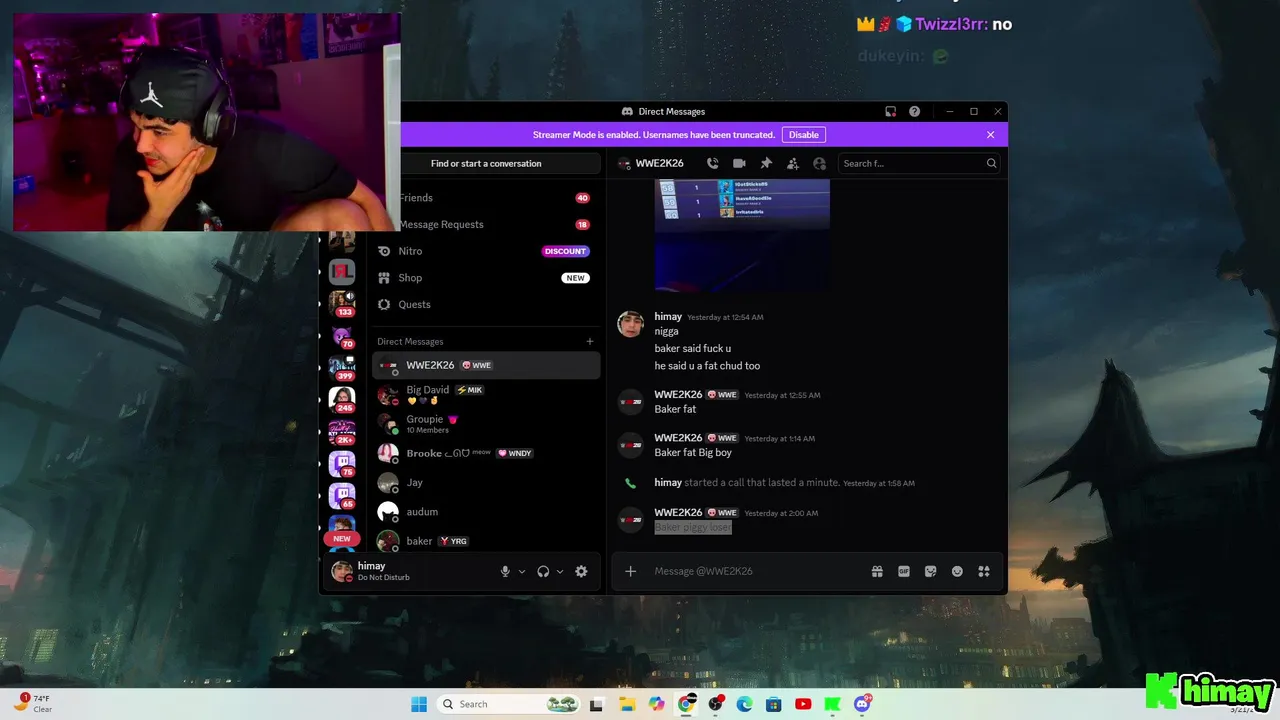This screenshot has width=1280, height=720.
Task: Deafen with the headphones icon
Action: [543, 571]
